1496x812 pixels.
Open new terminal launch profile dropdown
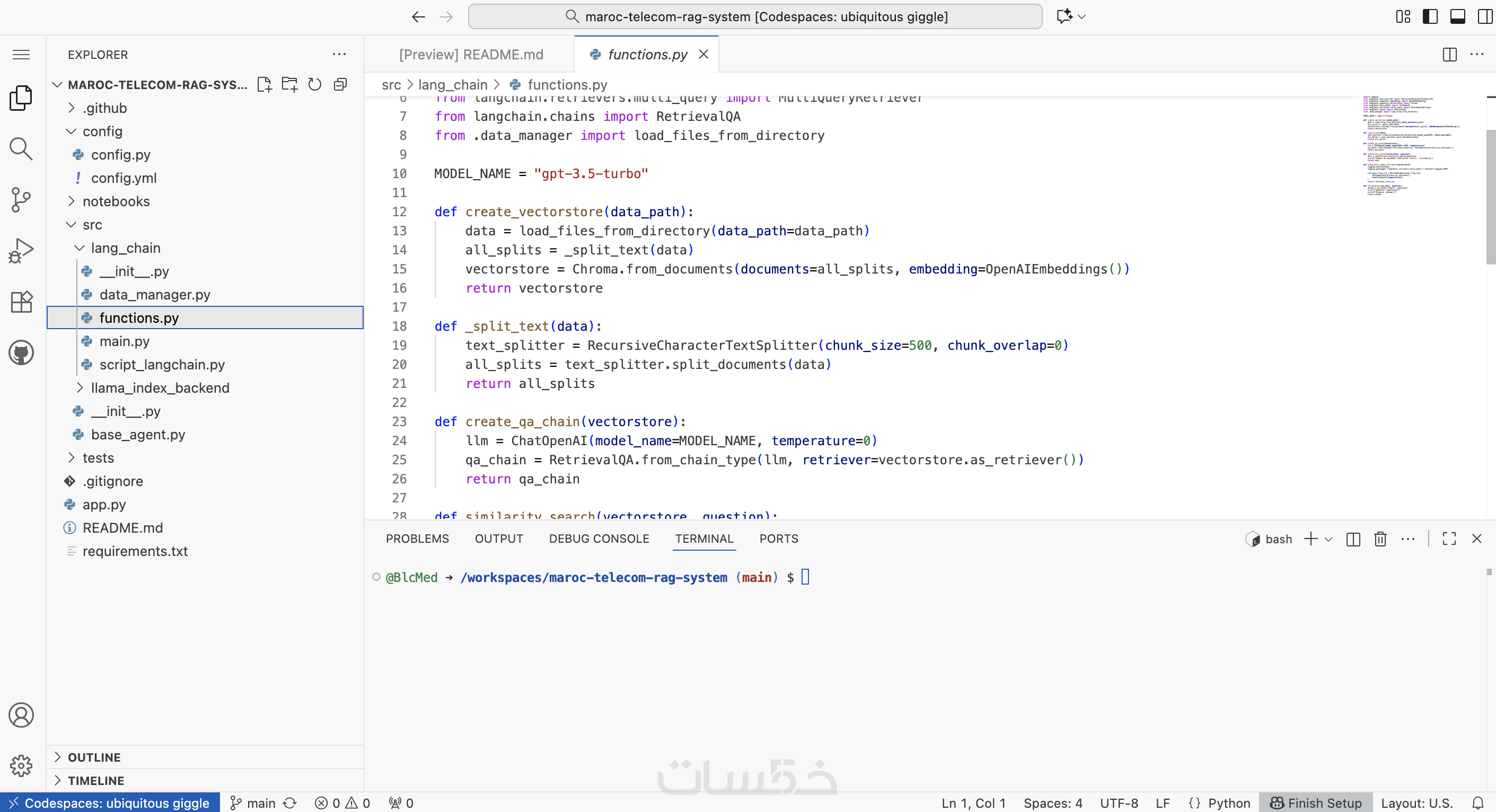(x=1328, y=539)
